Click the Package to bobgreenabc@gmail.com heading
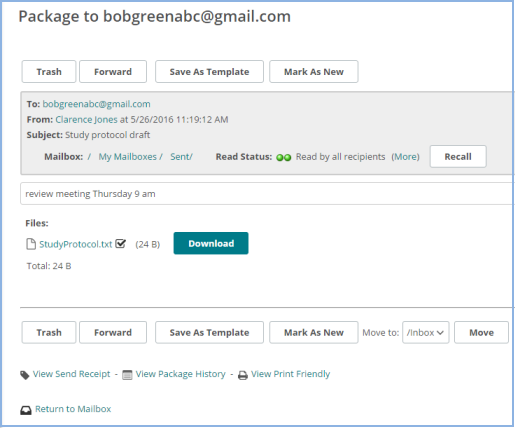Viewport: 515px width, 428px height. (x=155, y=16)
